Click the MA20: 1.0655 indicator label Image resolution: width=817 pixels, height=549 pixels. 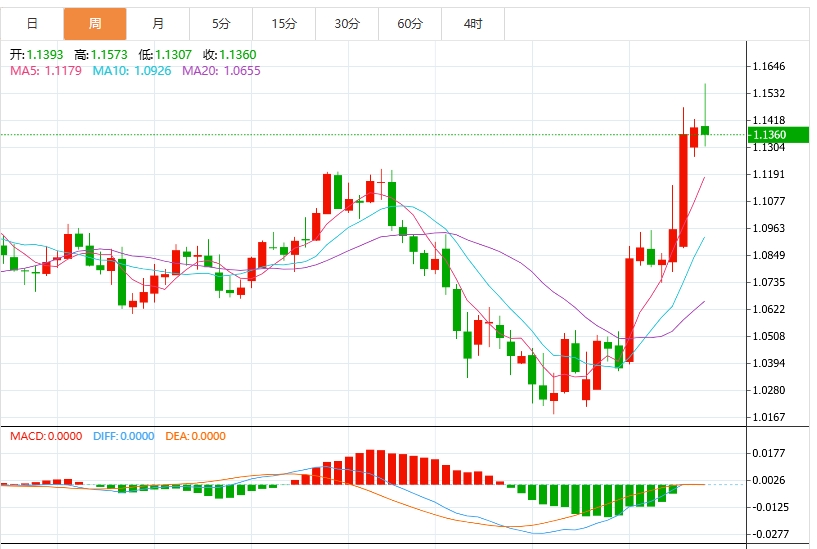pos(221,71)
